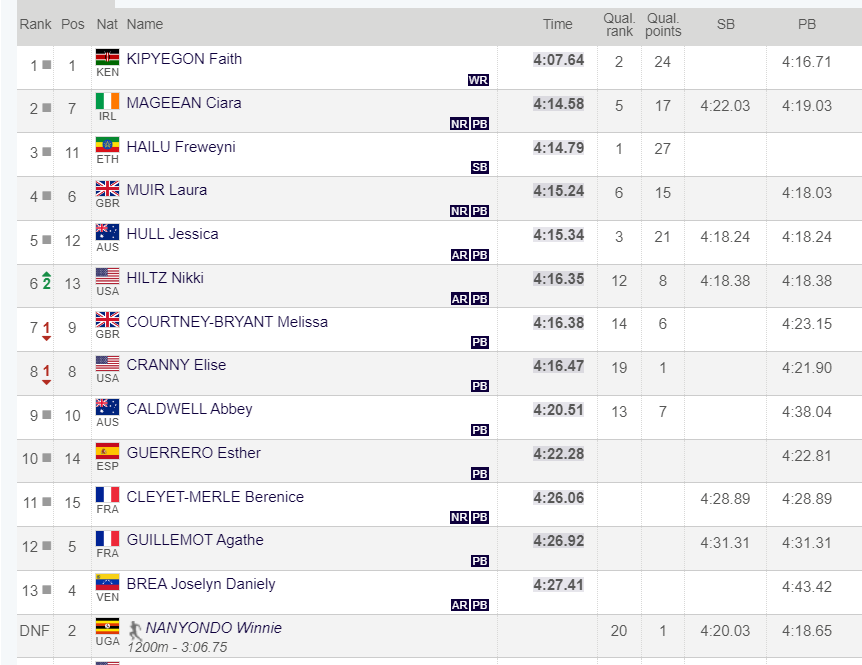Click Ireland flag beside MAGEEAN Ciara
862x665 pixels.
pos(107,101)
